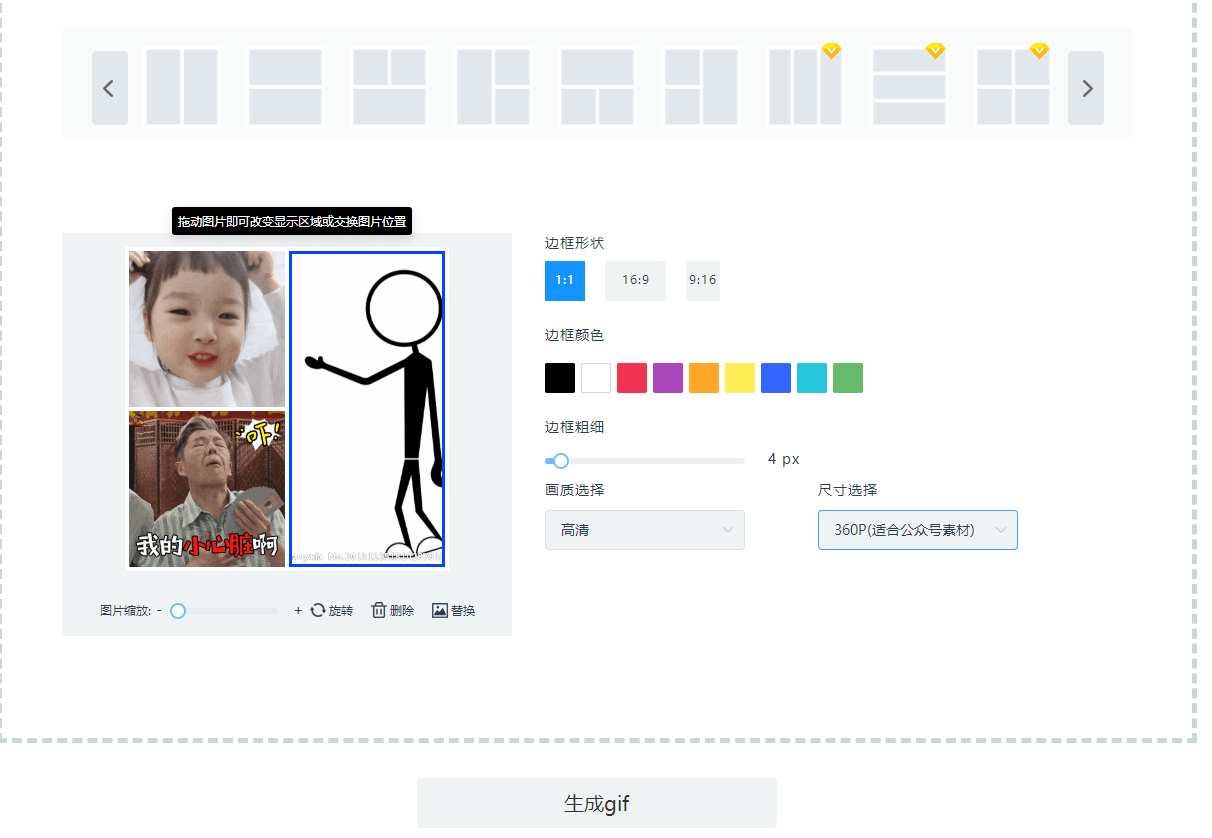Open the 尺寸选择 dropdown showing 360P

(918, 530)
